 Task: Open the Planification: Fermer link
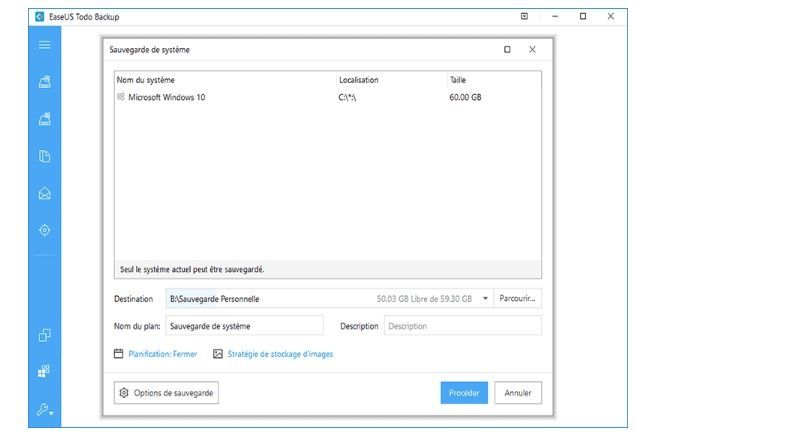point(163,354)
